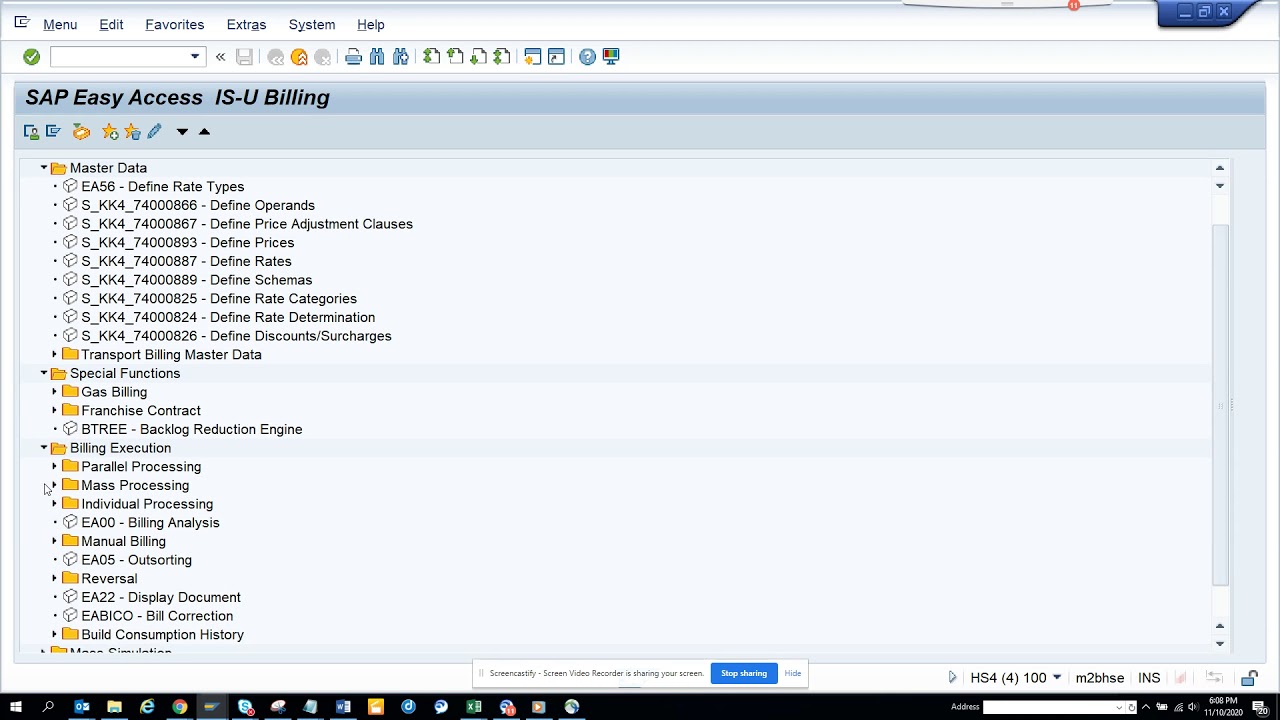The image size is (1280, 720).
Task: Expand the Build Consumption History folder
Action: coord(55,635)
